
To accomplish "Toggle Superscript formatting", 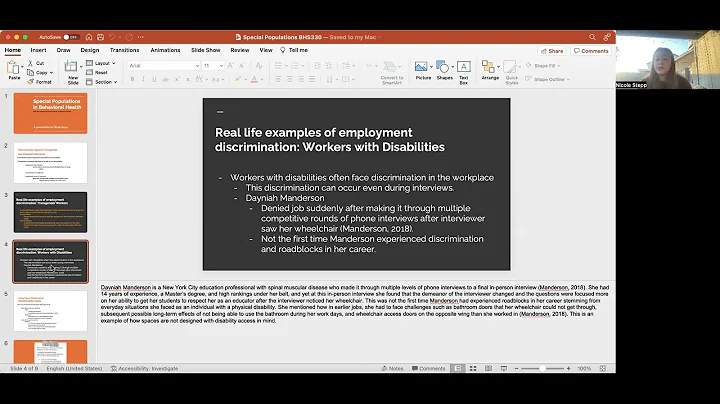I will 177,79.
